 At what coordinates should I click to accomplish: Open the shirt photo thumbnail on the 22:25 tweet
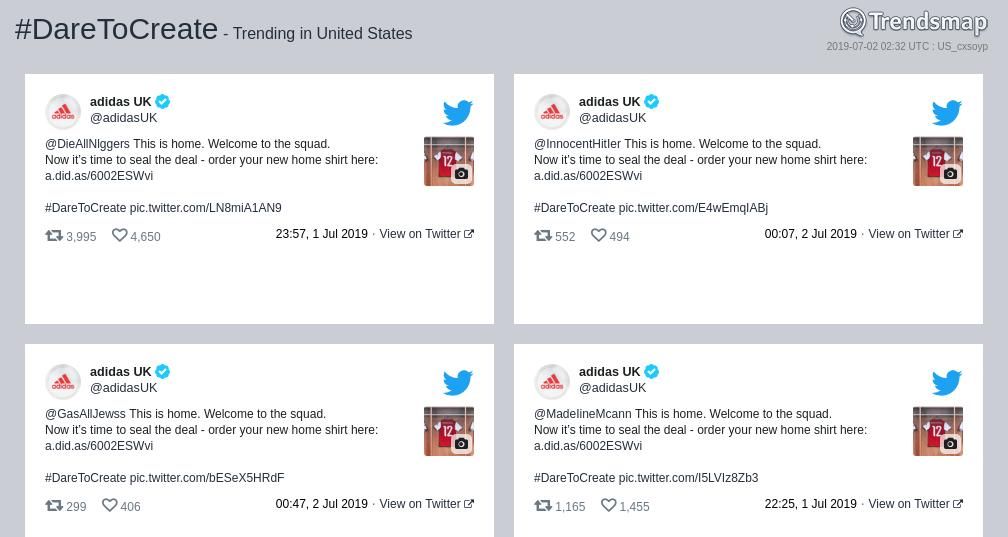coord(938,432)
